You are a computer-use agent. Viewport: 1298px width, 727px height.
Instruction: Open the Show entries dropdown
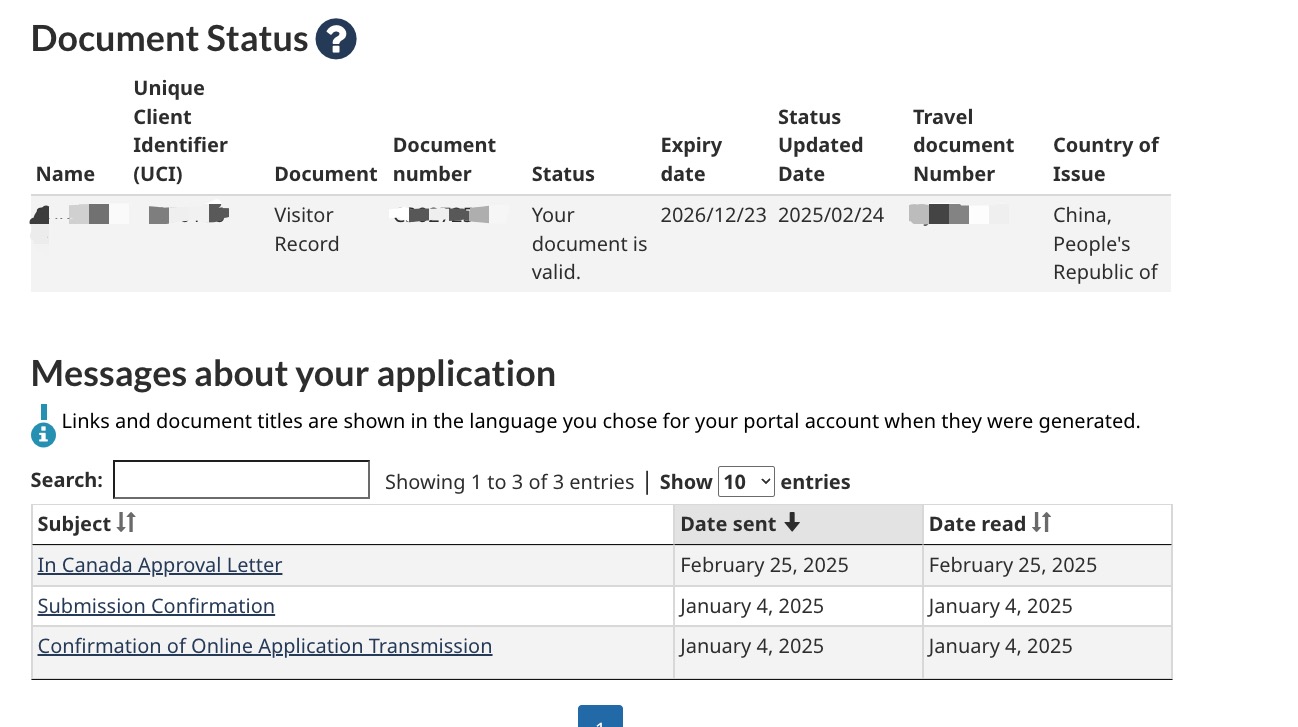point(746,481)
